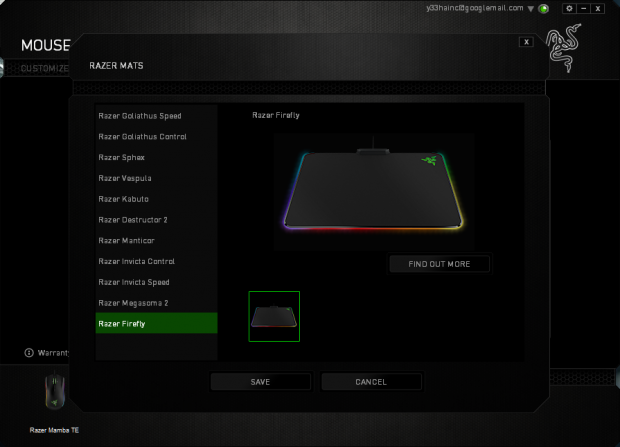This screenshot has width=620, height=447.
Task: Choose Razer Megasoma 2 mat
Action: [157, 303]
